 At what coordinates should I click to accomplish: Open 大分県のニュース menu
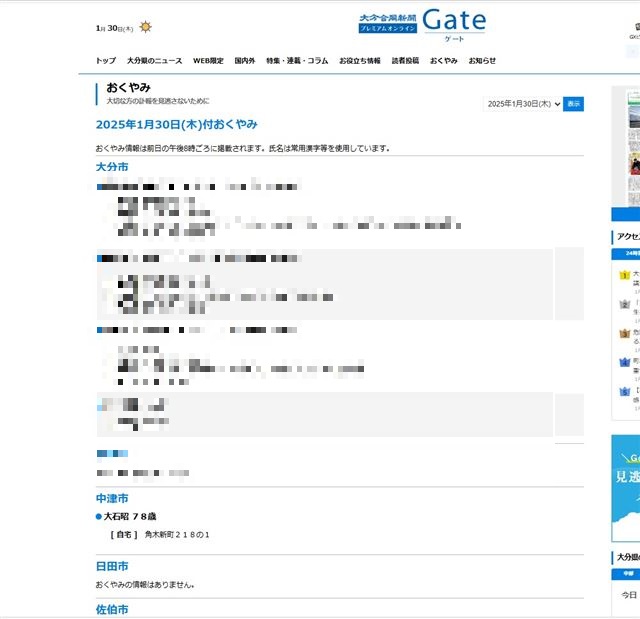tap(154, 61)
